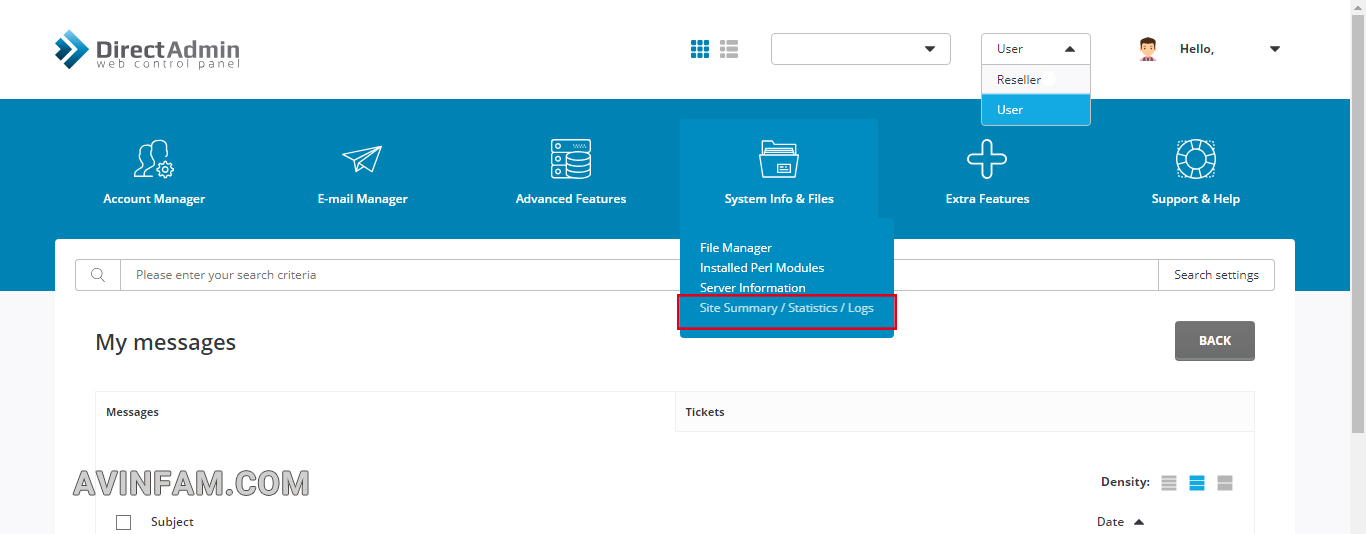Click the DirectAdmin logo
This screenshot has width=1366, height=534.
147,50
